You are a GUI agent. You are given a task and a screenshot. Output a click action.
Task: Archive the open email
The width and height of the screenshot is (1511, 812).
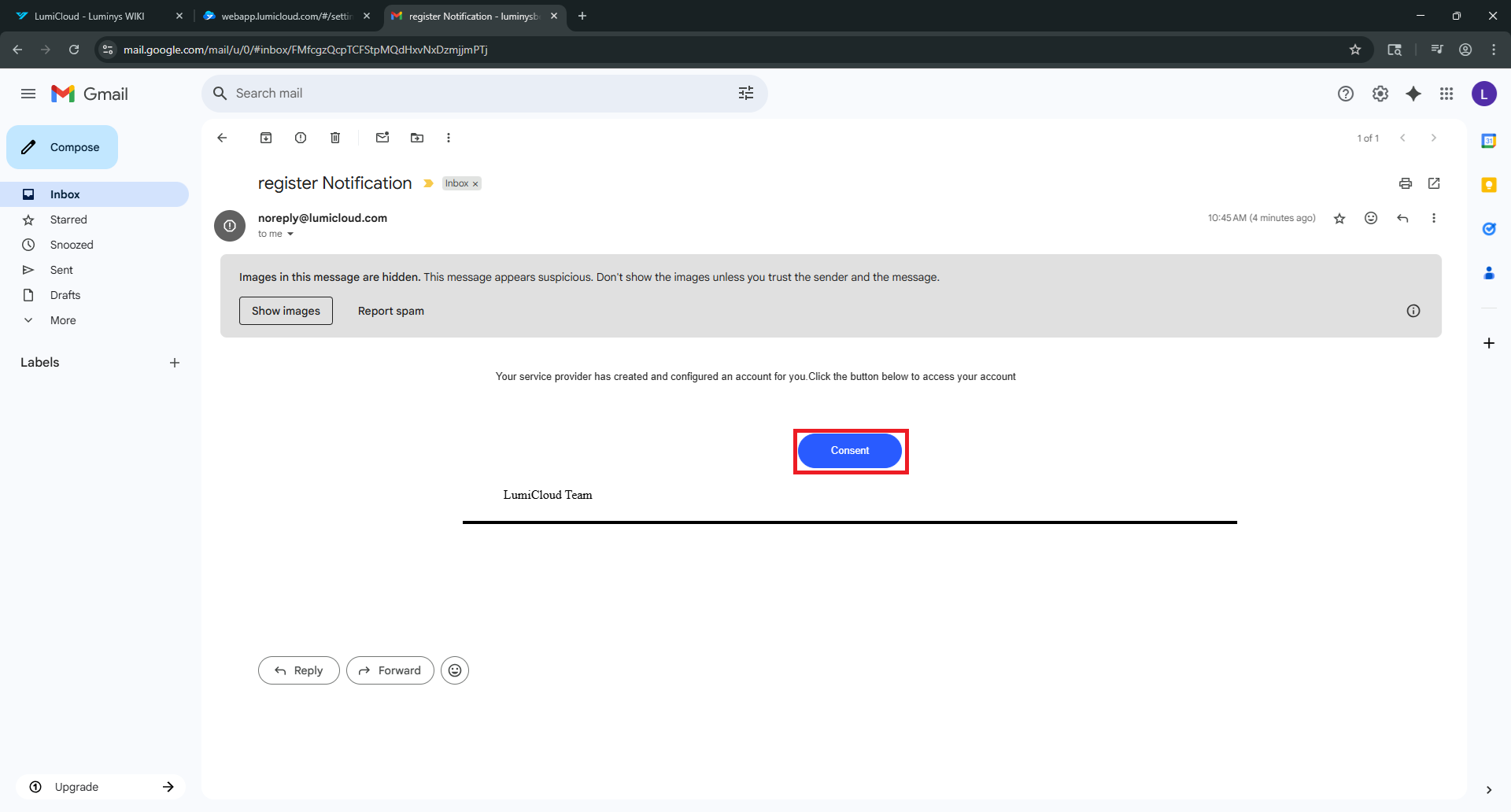266,138
